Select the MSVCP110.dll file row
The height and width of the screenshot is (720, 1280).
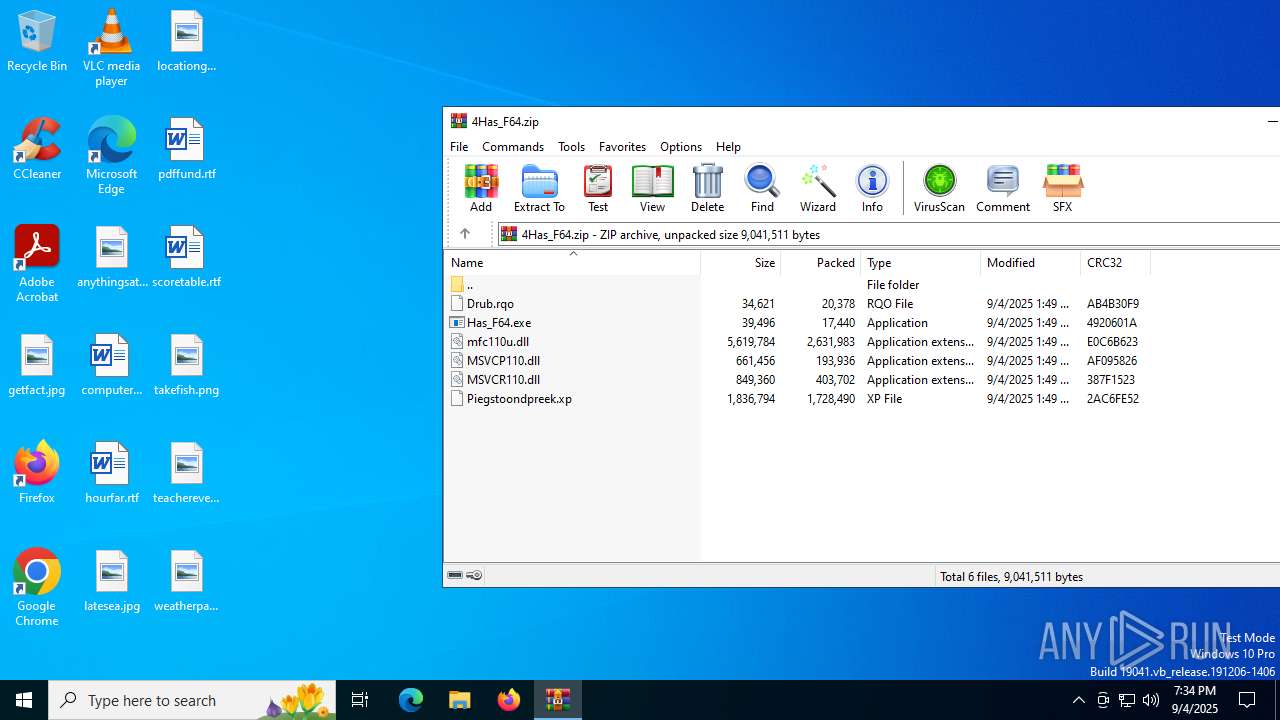(x=797, y=361)
